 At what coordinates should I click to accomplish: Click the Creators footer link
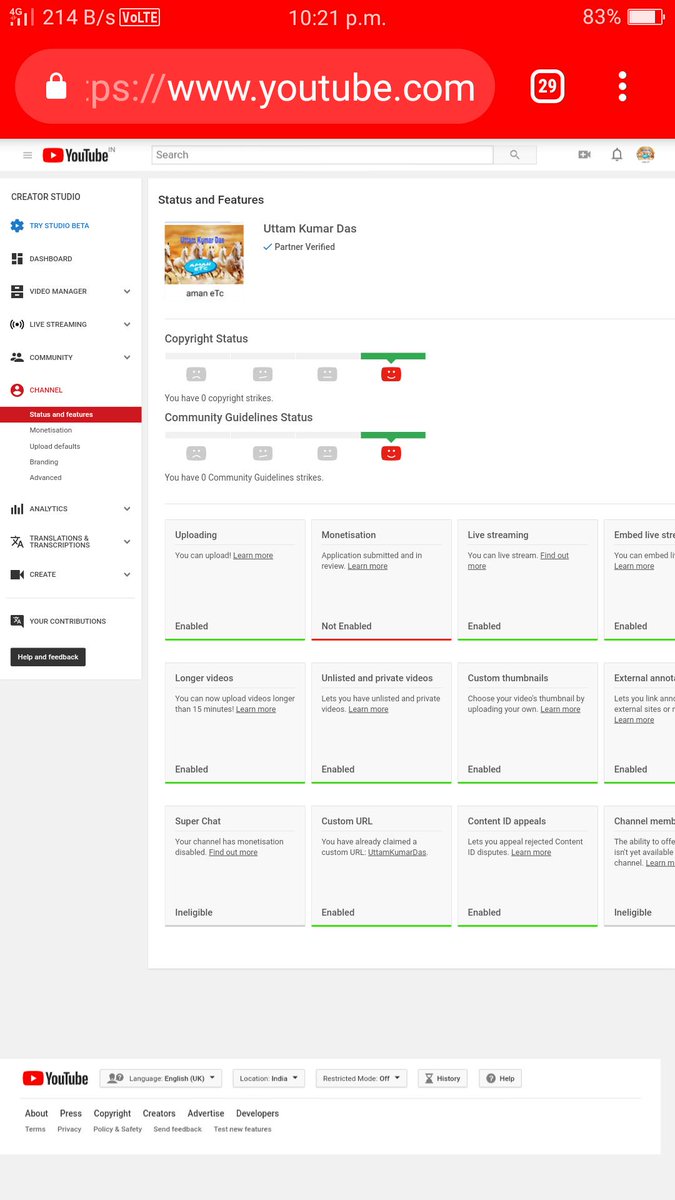tap(159, 1113)
